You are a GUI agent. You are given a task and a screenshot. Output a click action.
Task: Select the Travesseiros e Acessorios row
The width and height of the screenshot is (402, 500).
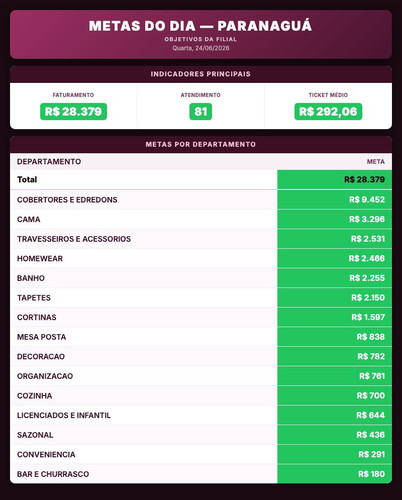[x=201, y=239]
